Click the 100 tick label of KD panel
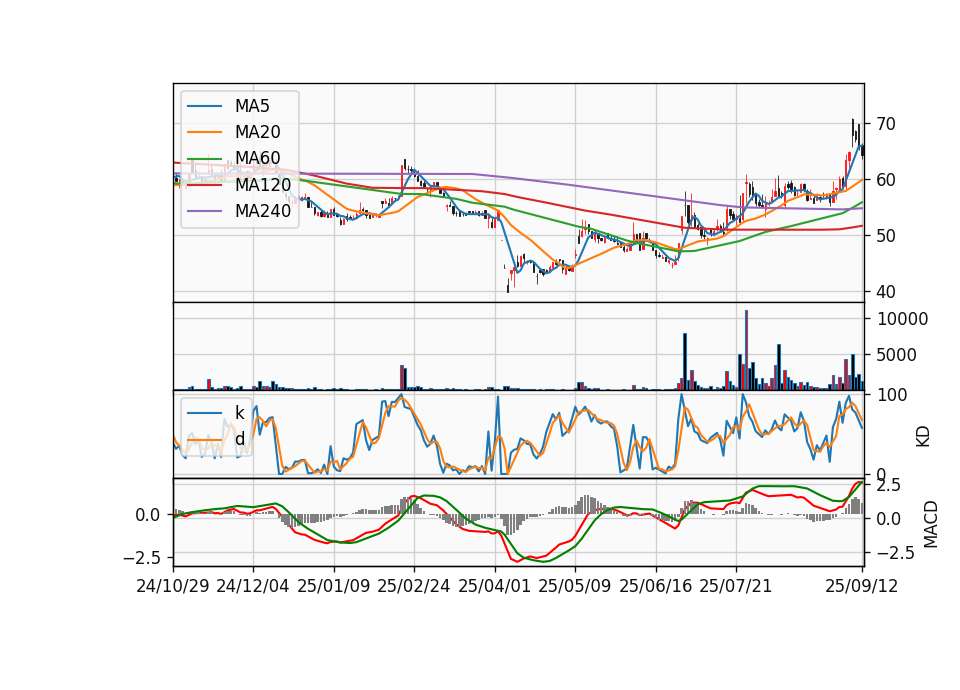This screenshot has height=690, width=960. point(892,395)
